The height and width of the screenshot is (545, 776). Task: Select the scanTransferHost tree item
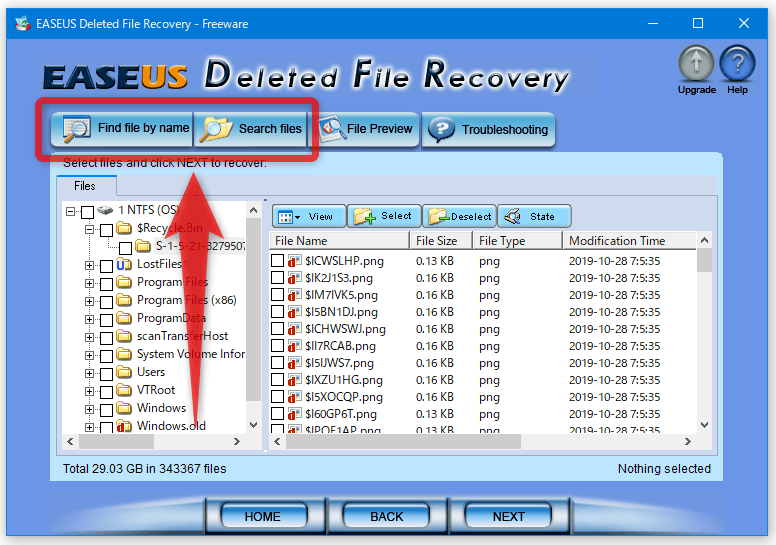[182, 336]
